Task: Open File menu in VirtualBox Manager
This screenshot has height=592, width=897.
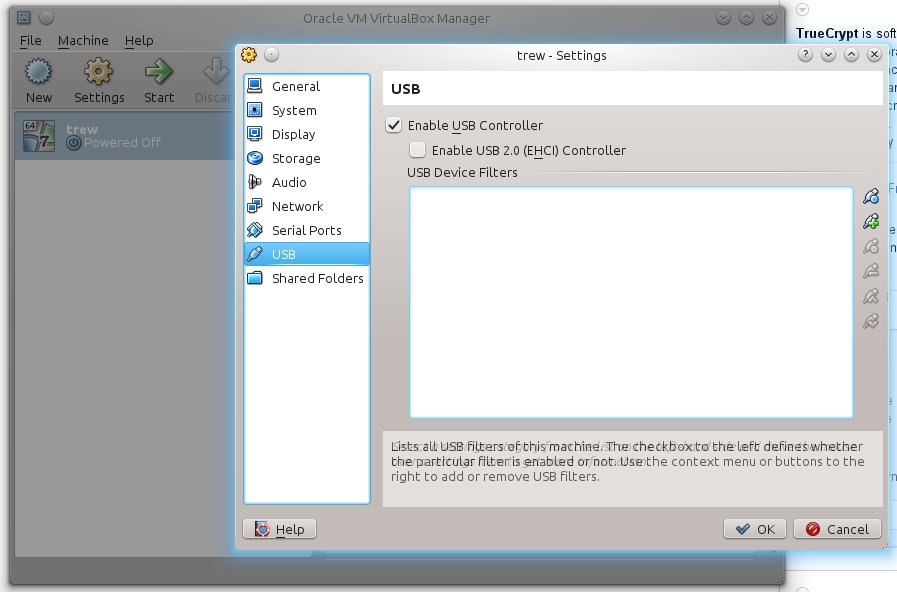Action: (x=30, y=41)
